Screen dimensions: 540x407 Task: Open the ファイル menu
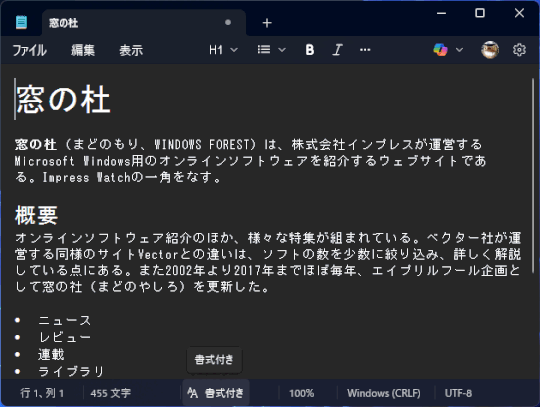pyautogui.click(x=29, y=50)
